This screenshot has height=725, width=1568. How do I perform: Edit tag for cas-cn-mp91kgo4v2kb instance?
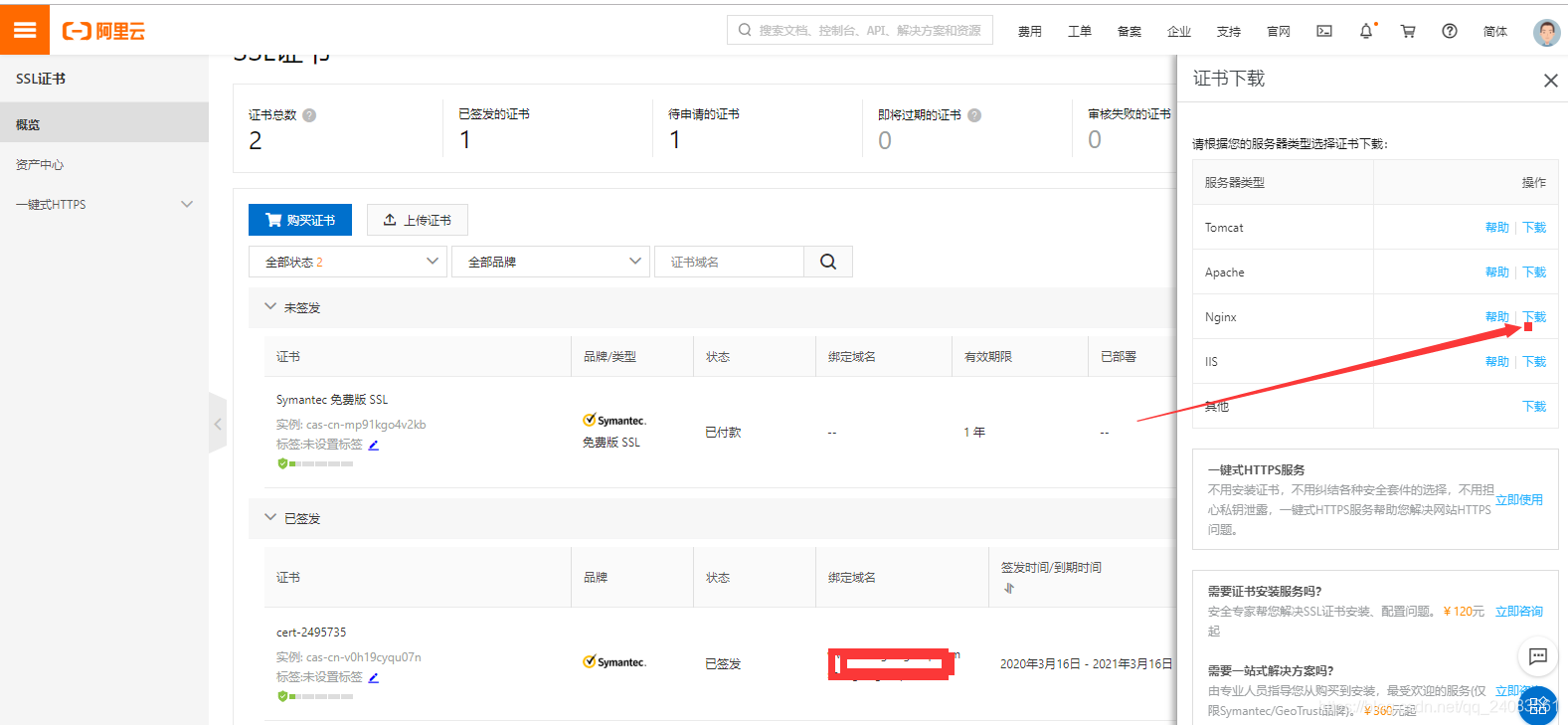pyautogui.click(x=374, y=445)
